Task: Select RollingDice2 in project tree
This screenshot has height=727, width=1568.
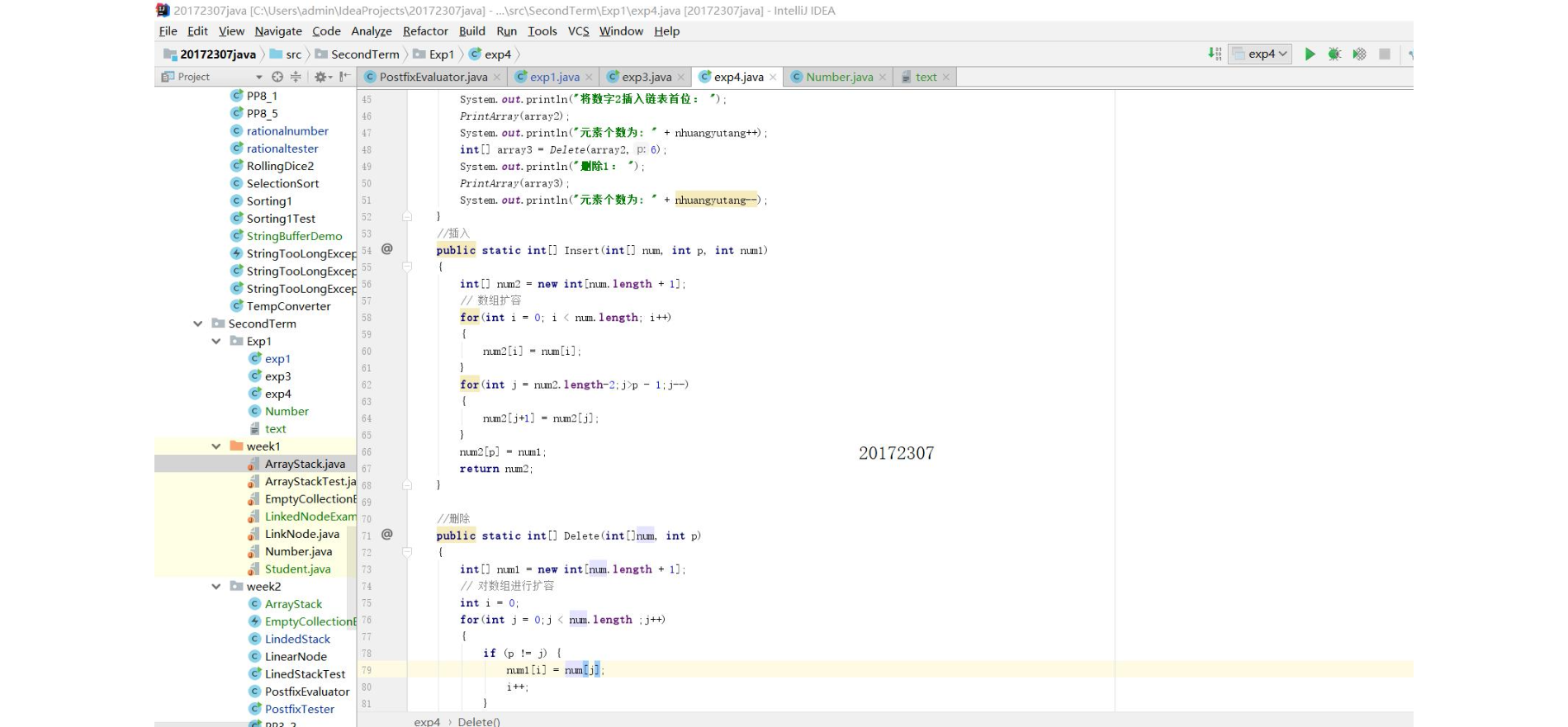Action: click(x=280, y=166)
